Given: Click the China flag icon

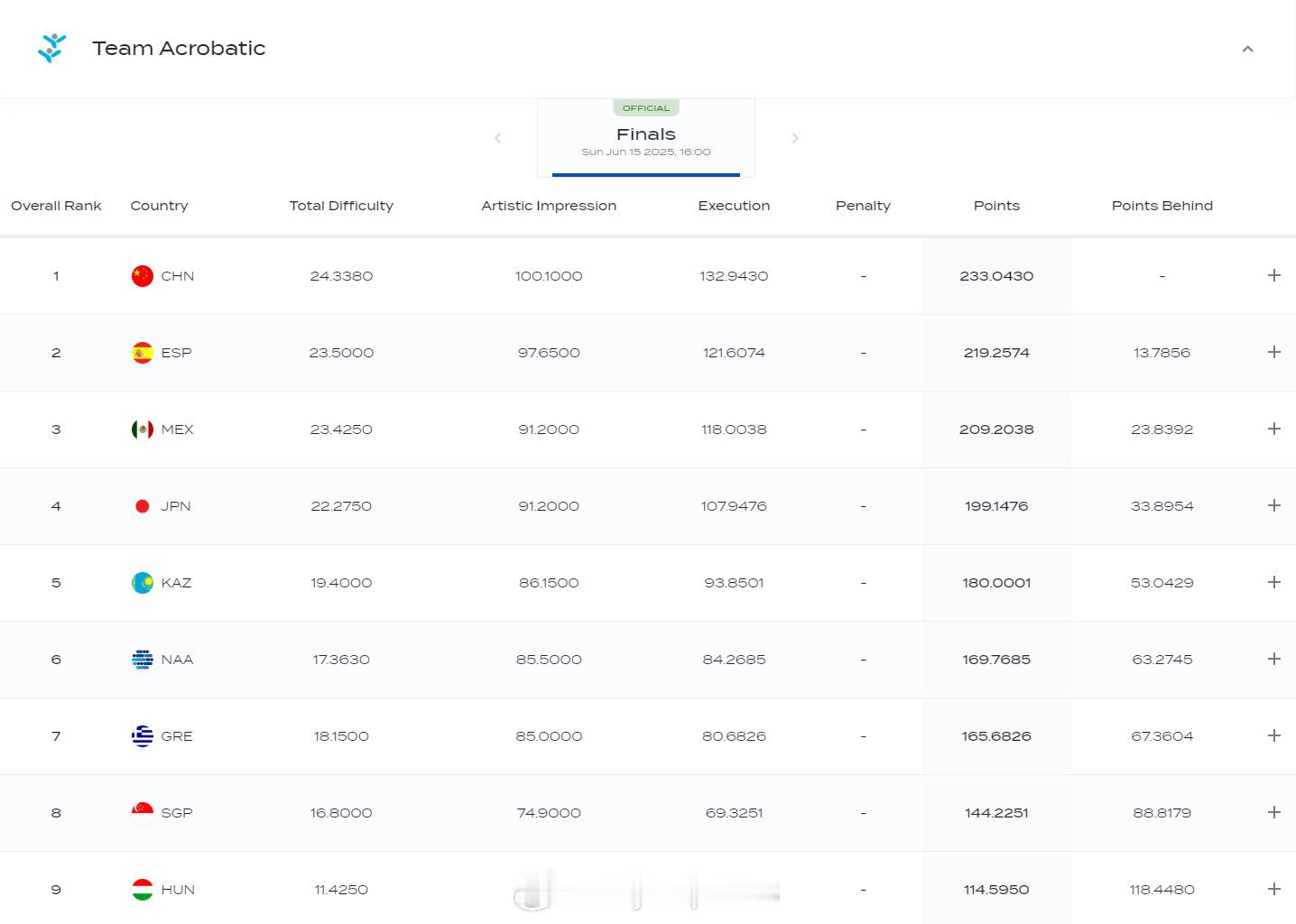Looking at the screenshot, I should [143, 276].
